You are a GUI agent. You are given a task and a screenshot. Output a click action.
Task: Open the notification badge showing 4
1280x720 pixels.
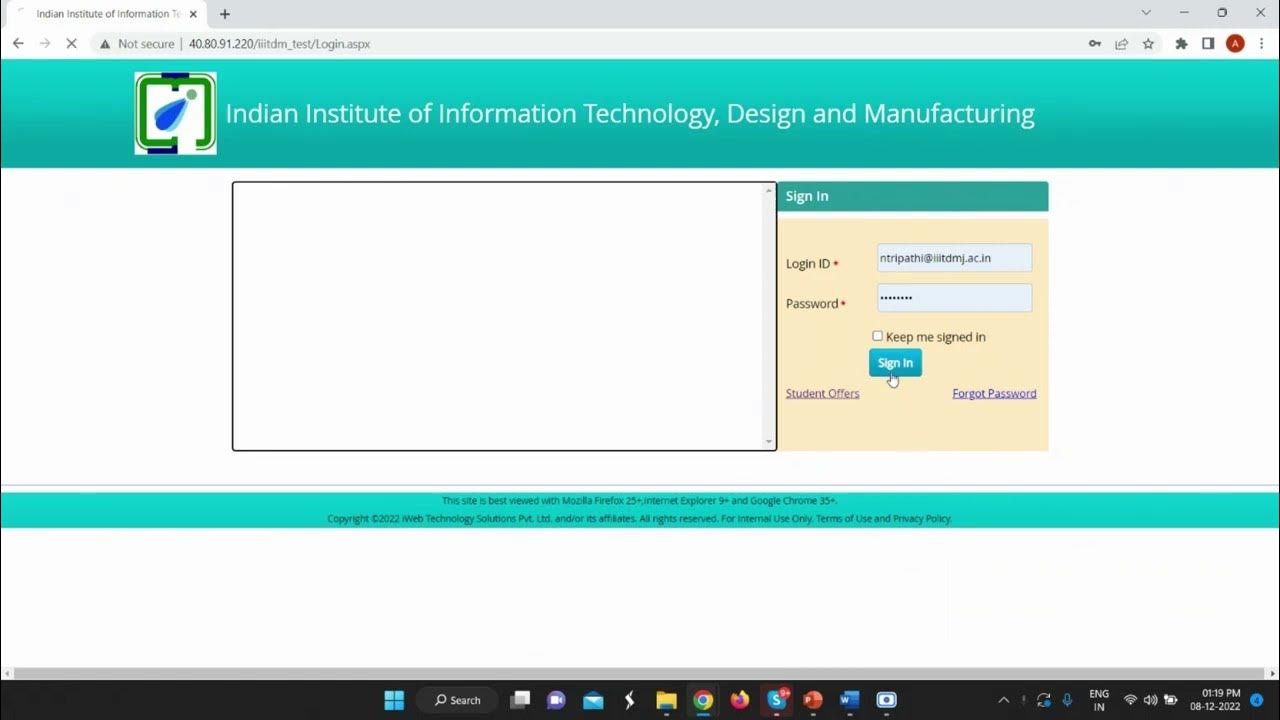(x=1257, y=700)
